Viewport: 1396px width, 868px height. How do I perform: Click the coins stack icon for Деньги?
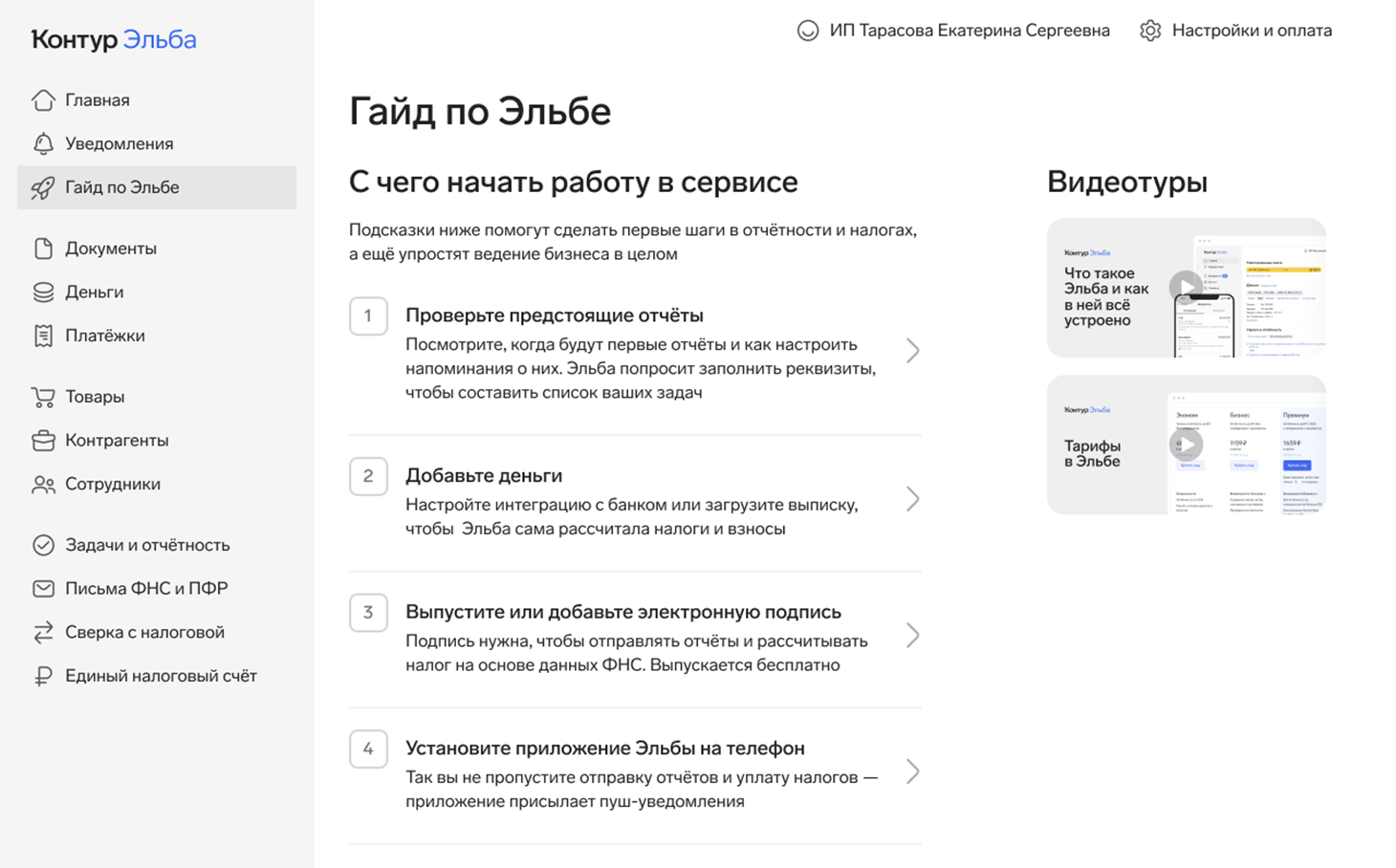(x=43, y=293)
